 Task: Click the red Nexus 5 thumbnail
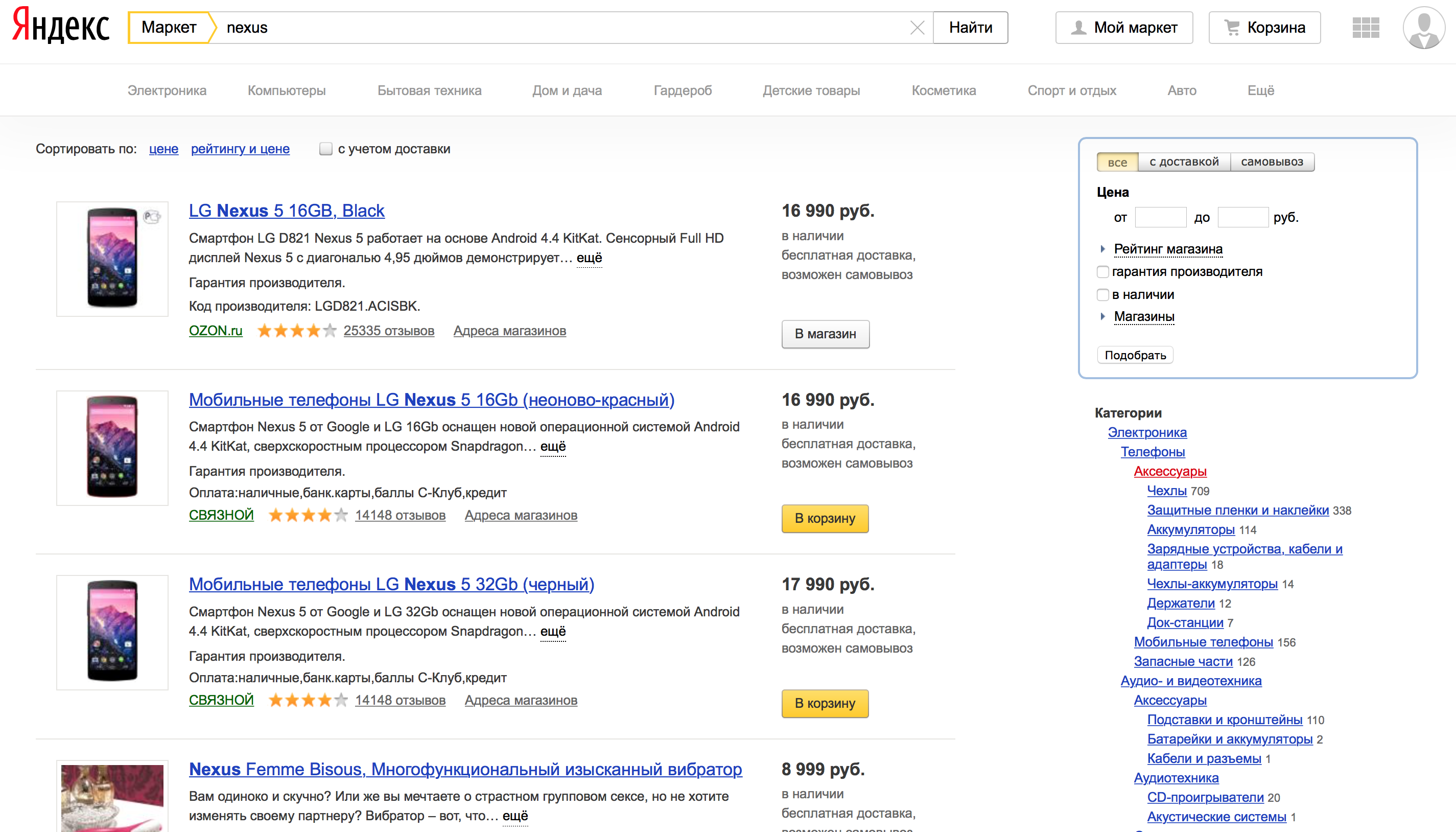point(112,448)
